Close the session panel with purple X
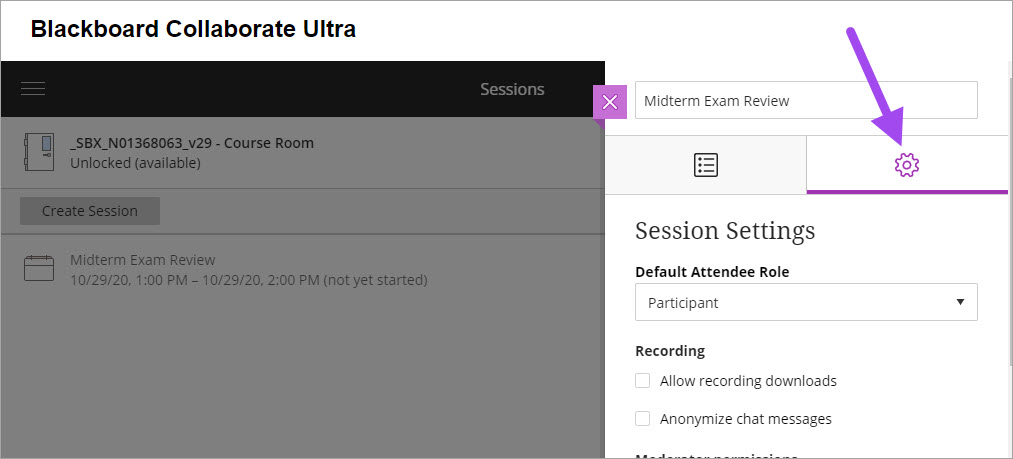Image resolution: width=1013 pixels, height=459 pixels. click(x=610, y=102)
